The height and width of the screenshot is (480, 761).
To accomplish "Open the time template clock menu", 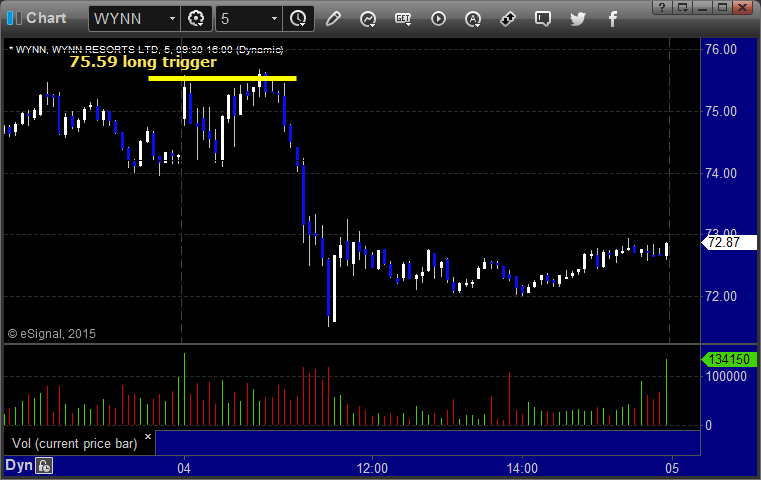I will 298,19.
